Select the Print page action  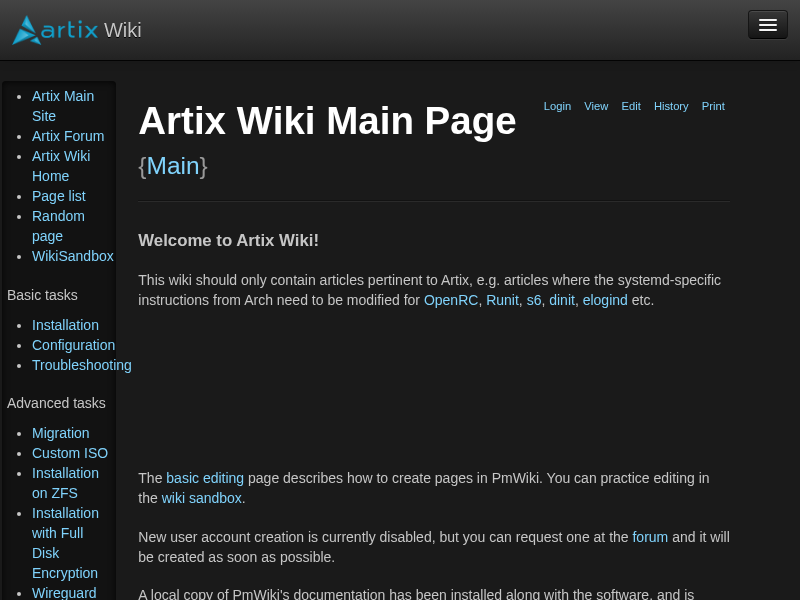[713, 106]
